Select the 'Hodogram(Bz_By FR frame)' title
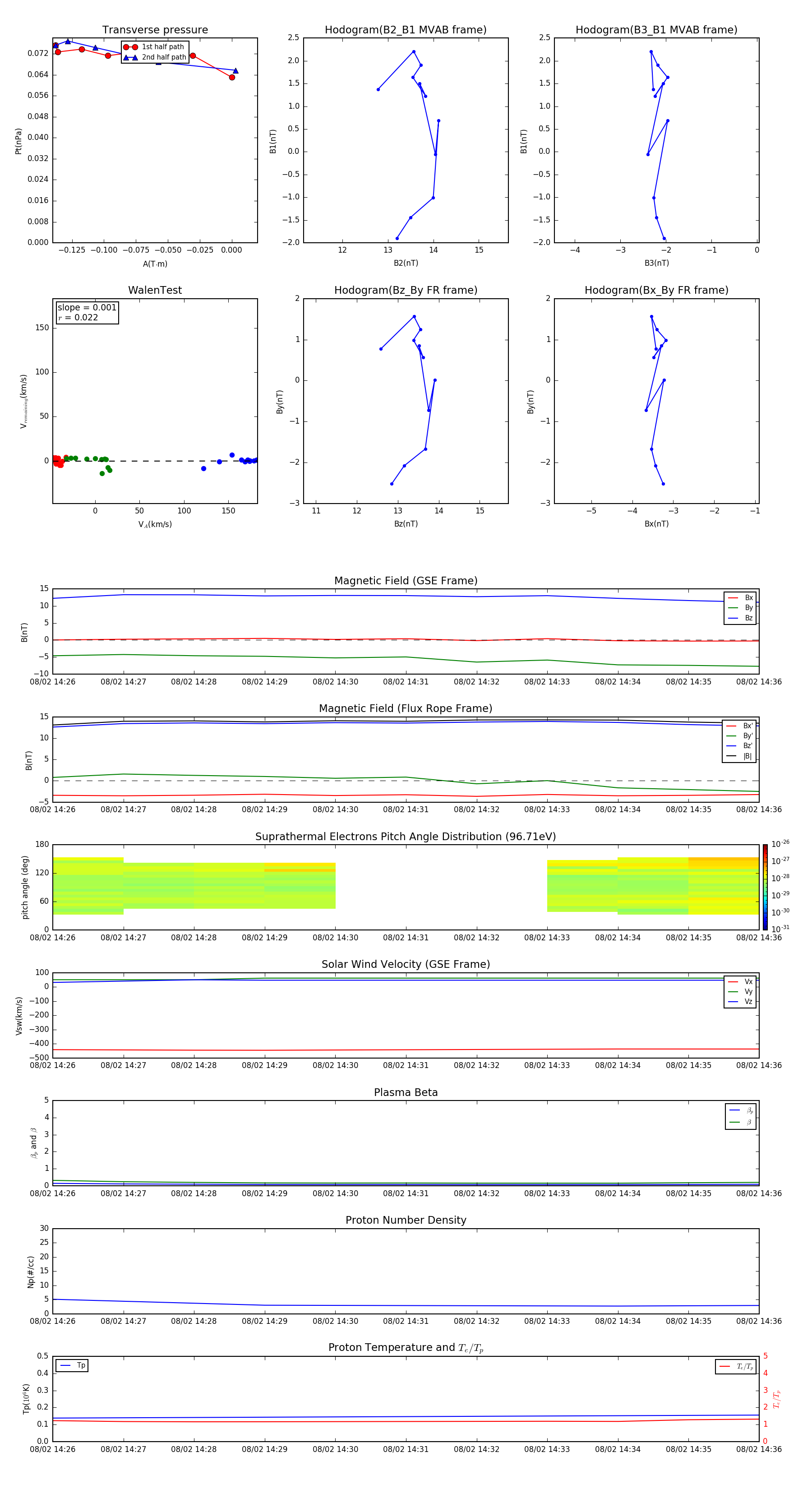 coord(406,290)
